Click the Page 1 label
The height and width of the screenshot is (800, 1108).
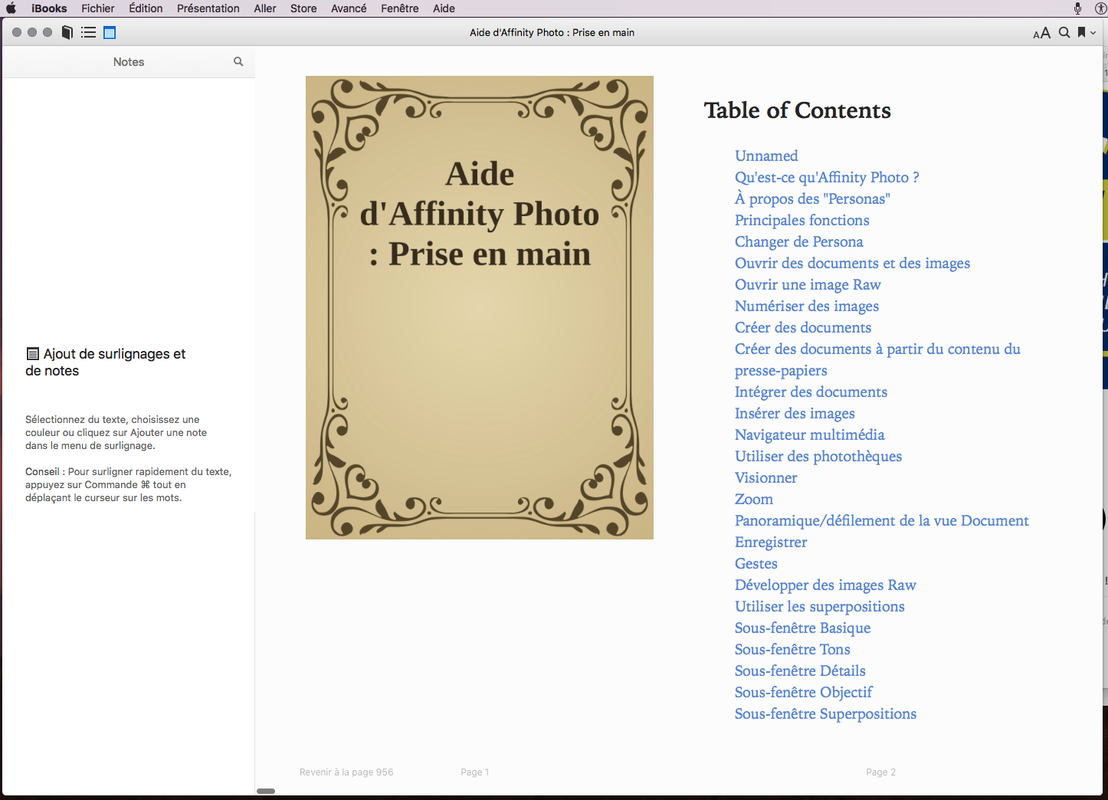pyautogui.click(x=475, y=772)
